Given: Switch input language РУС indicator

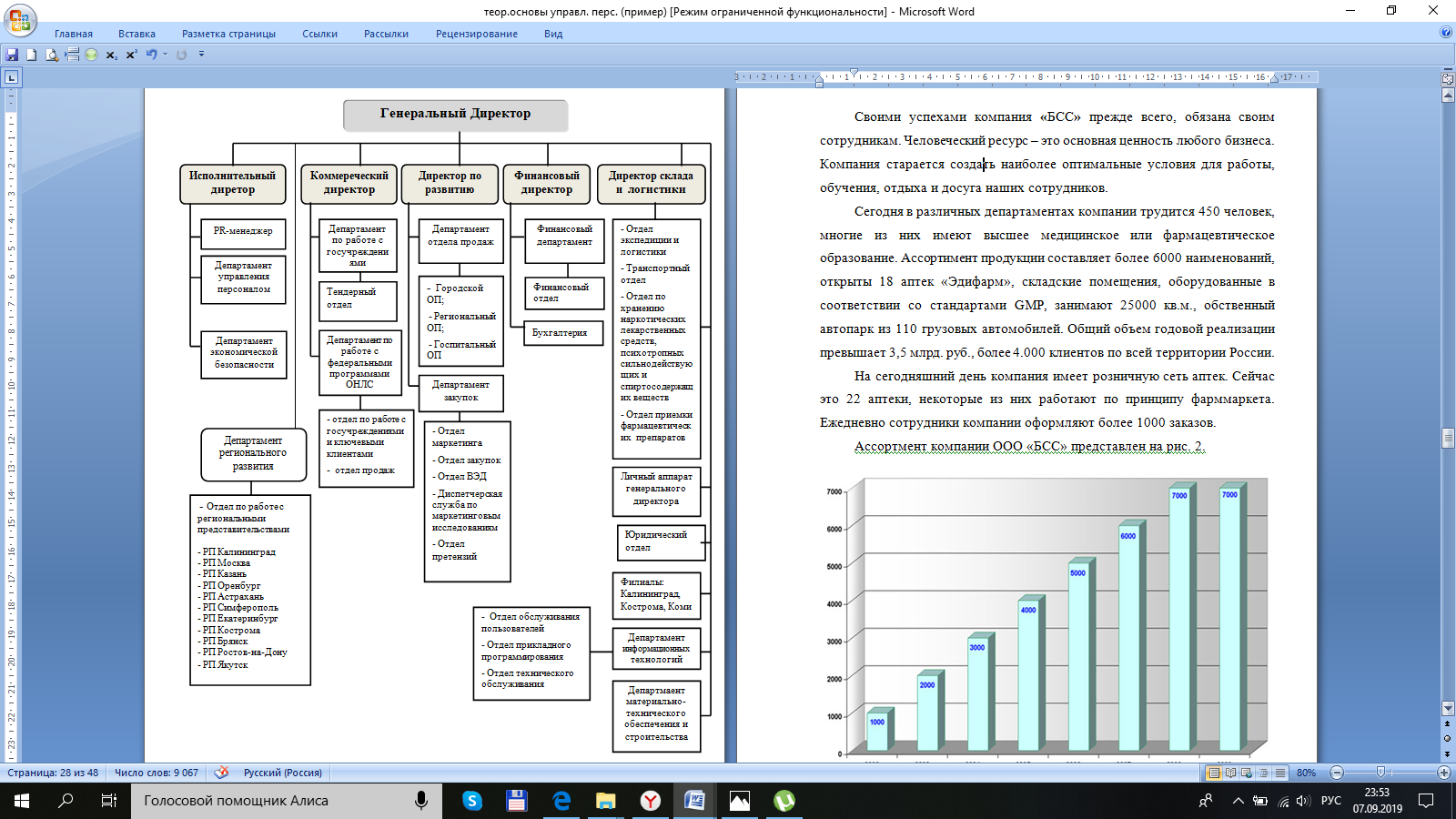Looking at the screenshot, I should (x=1331, y=801).
